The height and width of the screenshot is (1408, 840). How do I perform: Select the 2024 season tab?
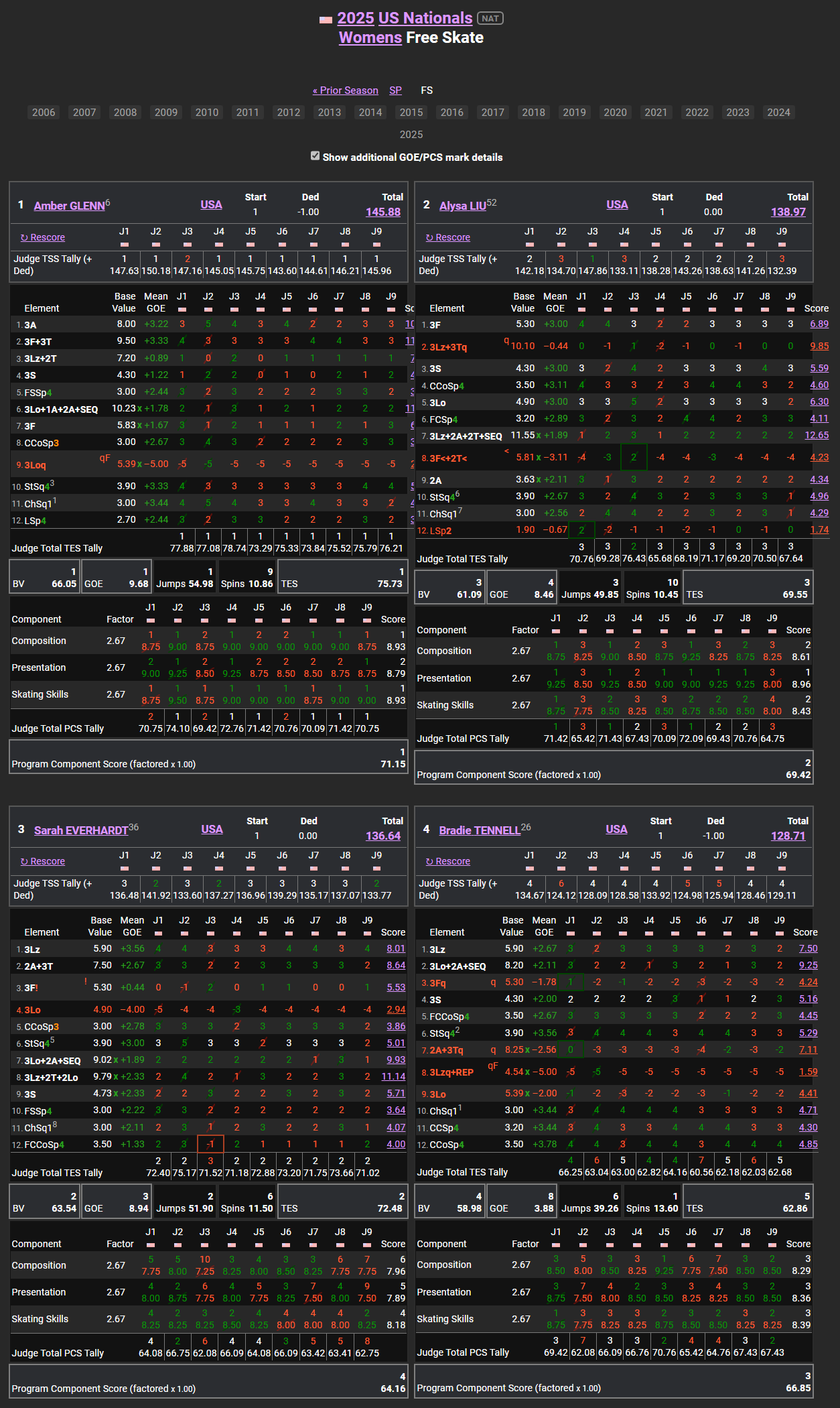[778, 113]
